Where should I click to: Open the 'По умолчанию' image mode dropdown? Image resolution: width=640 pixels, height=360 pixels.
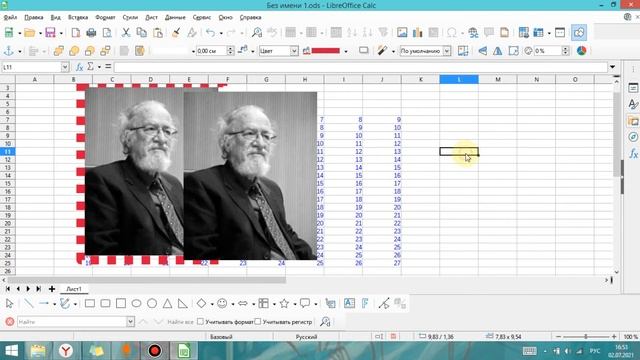pyautogui.click(x=447, y=51)
